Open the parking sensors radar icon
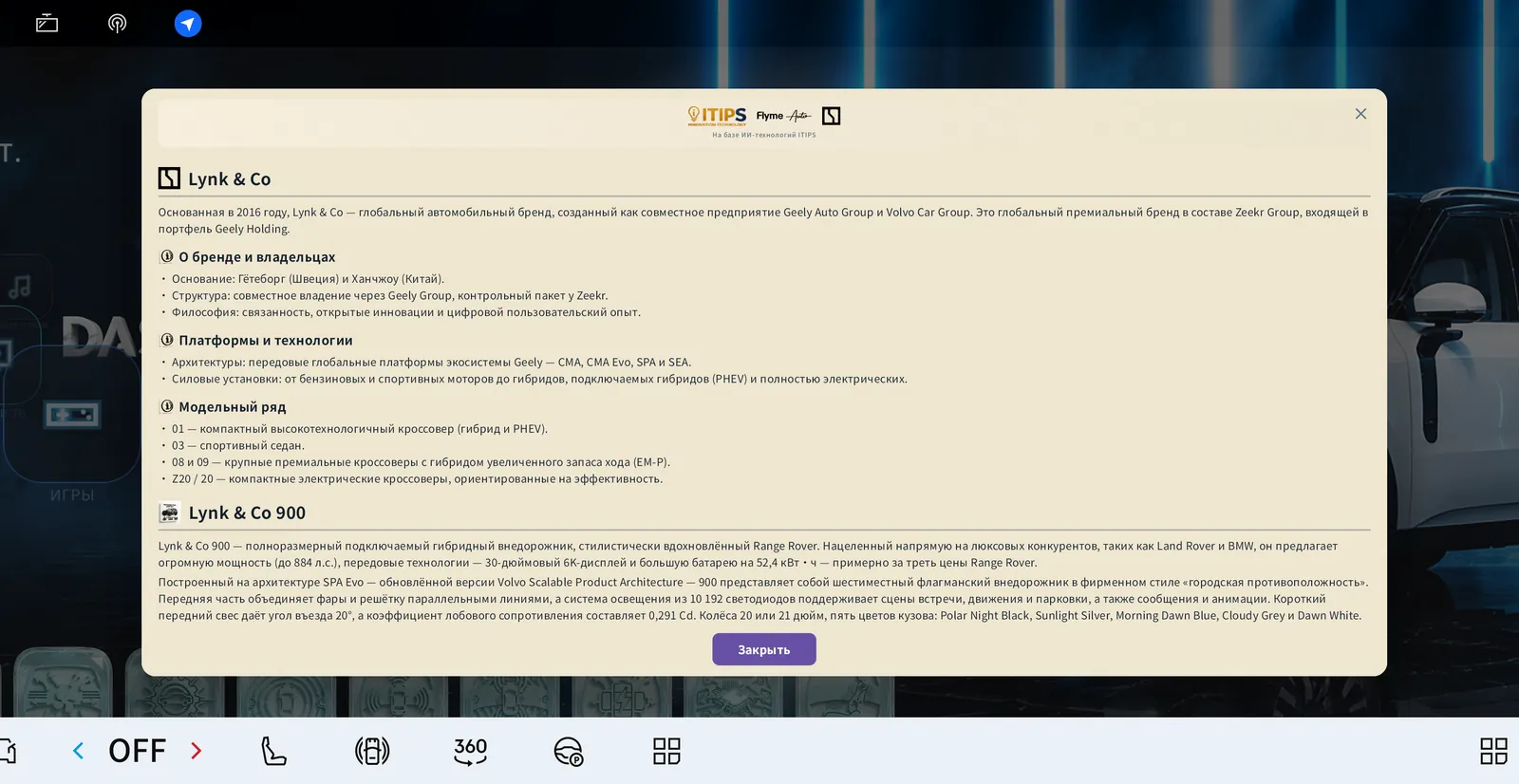Screen dimensions: 1519x784 click(372, 751)
